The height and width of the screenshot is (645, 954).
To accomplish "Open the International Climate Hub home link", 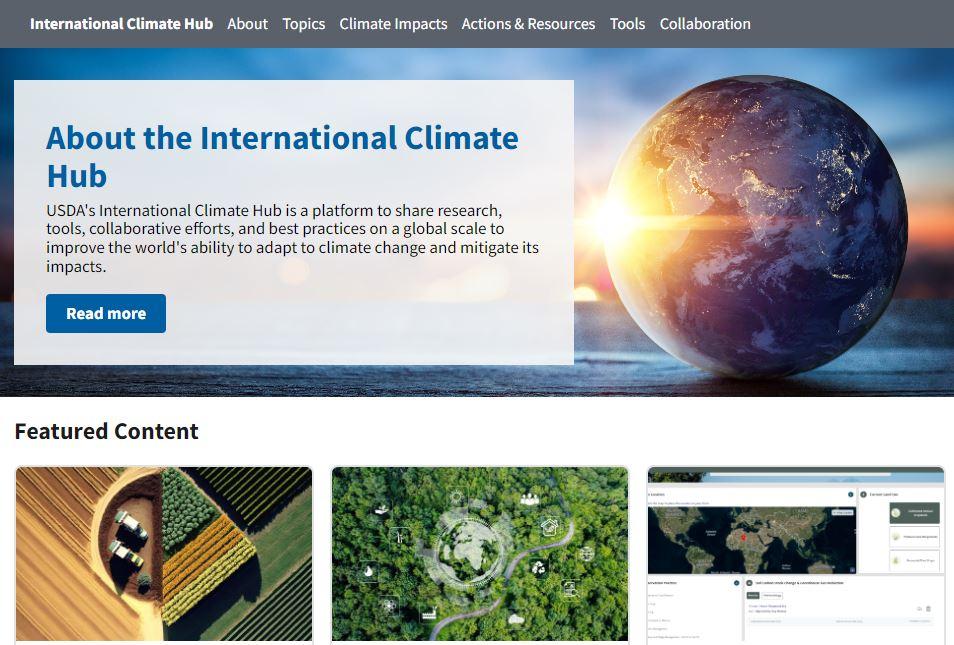I will 122,24.
